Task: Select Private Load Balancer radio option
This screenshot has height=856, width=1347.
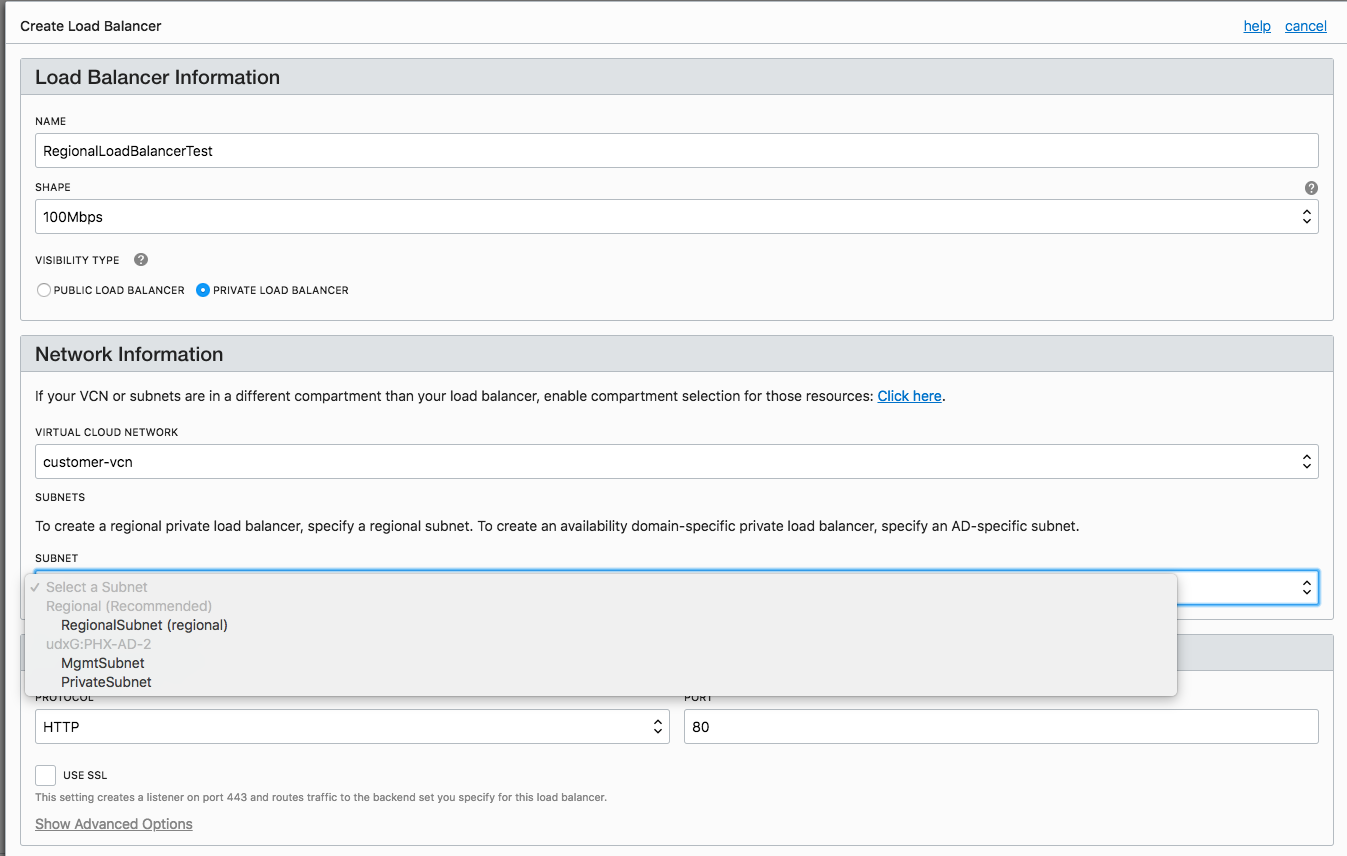Action: [203, 290]
